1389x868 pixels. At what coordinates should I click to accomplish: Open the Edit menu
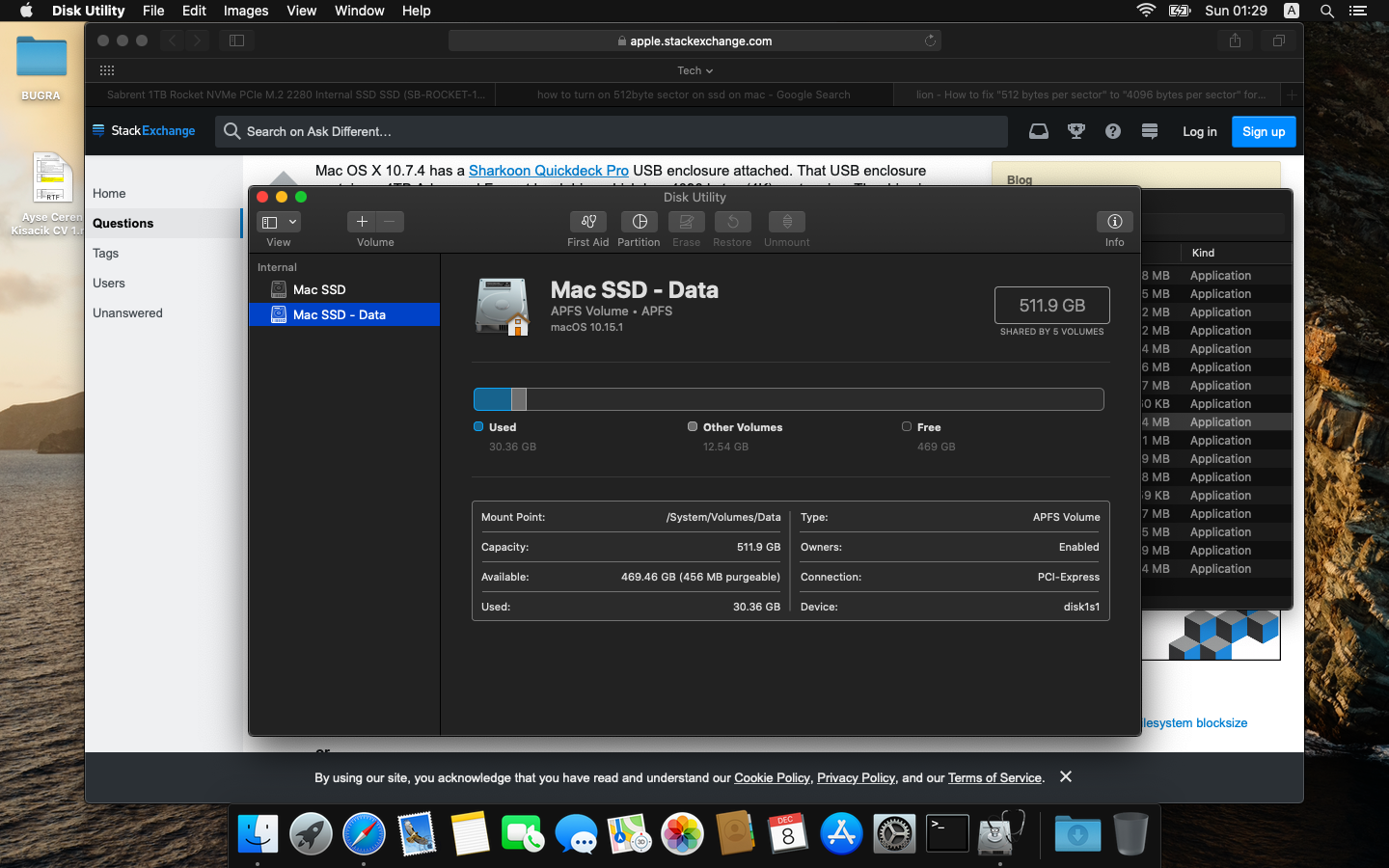[x=194, y=11]
